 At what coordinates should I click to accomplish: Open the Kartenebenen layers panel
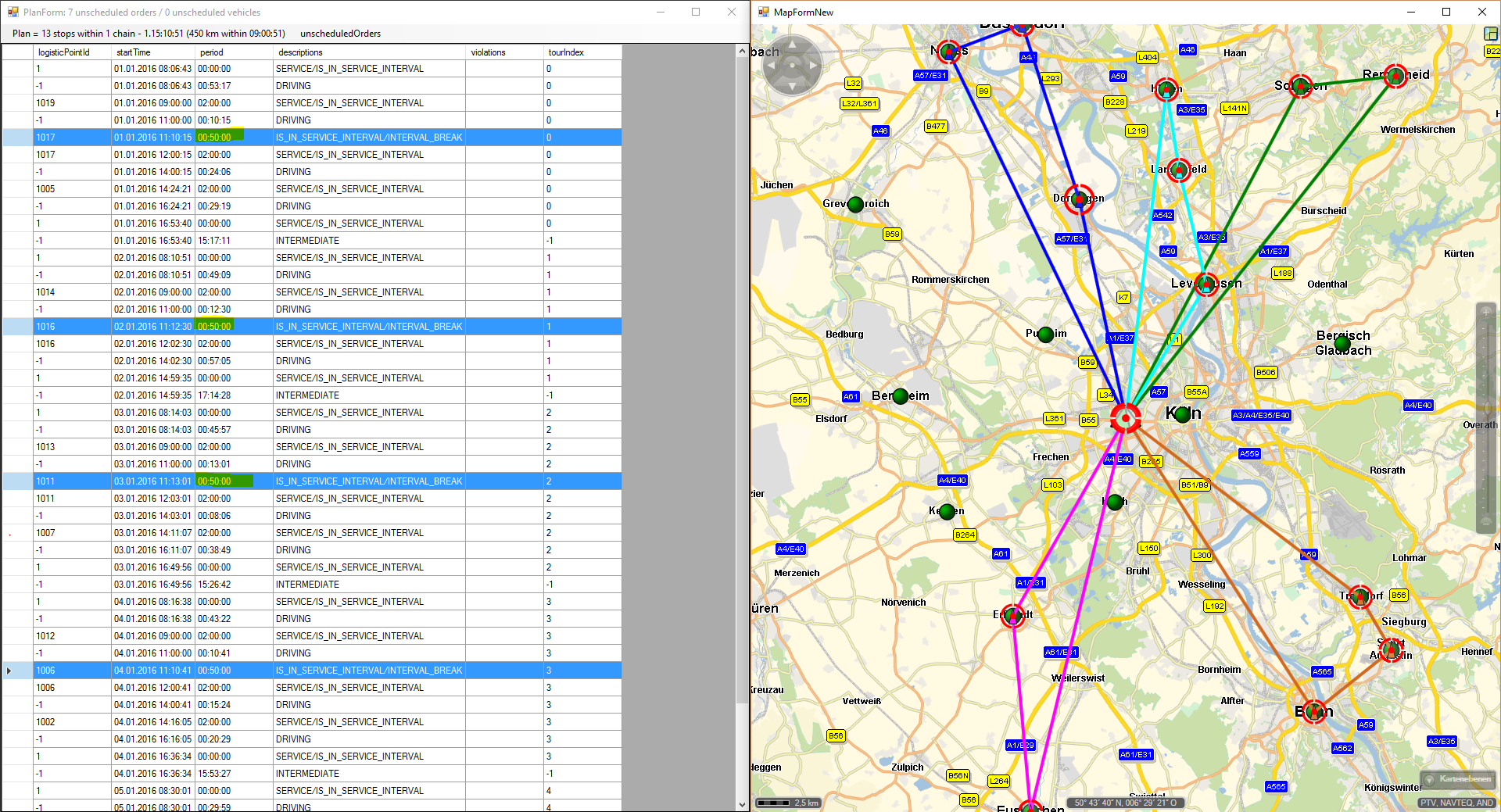(x=1457, y=779)
